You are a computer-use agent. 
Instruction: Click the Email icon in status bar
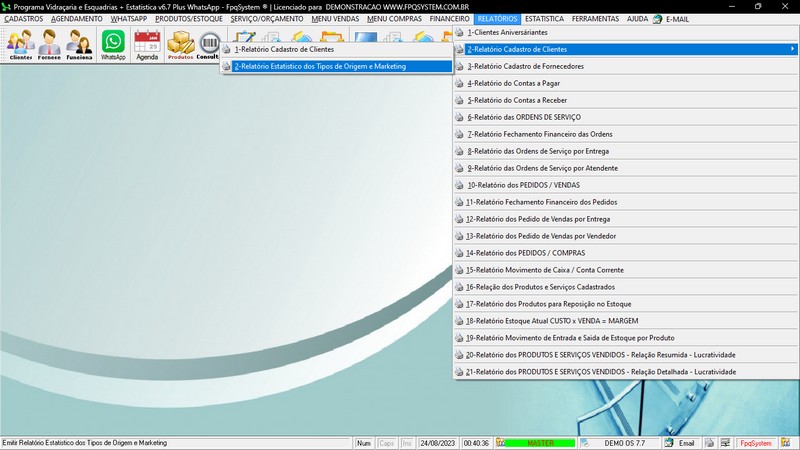point(680,442)
